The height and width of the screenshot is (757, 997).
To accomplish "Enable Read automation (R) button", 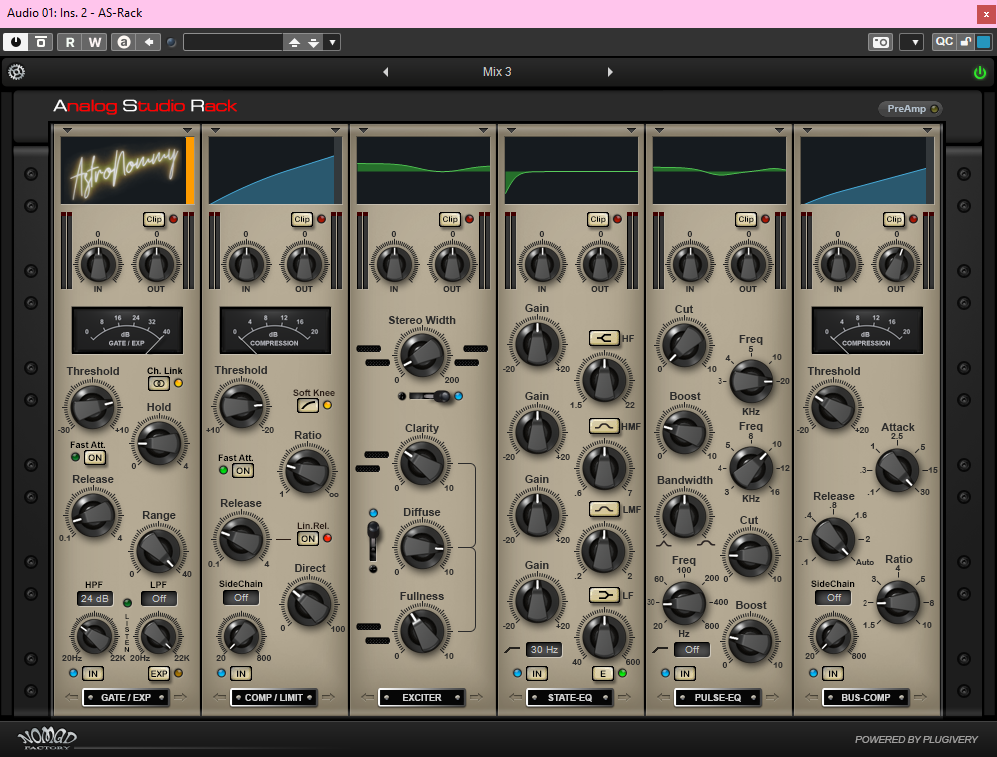I will point(70,42).
